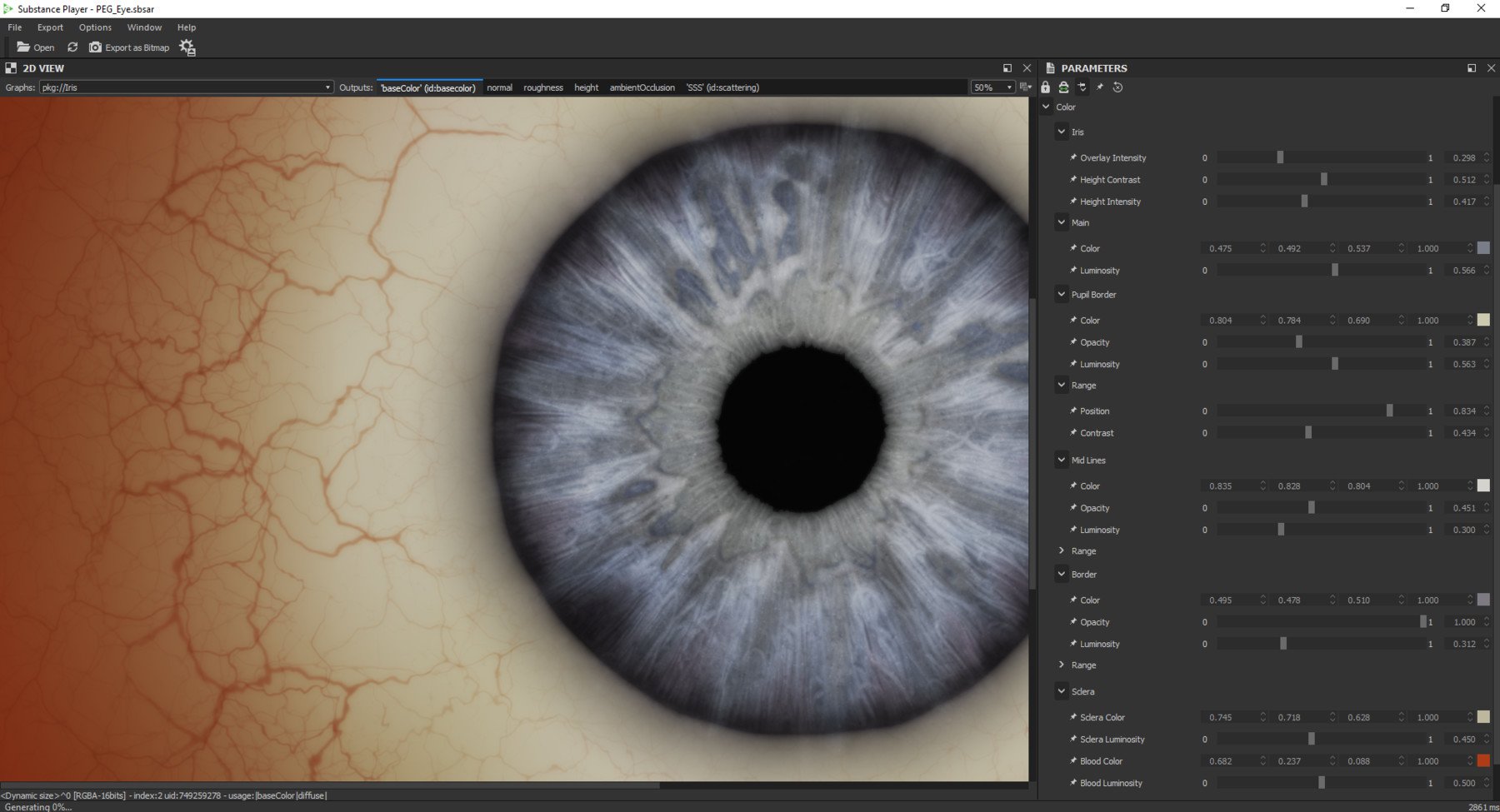The height and width of the screenshot is (812, 1500).
Task: Click the pin icon beside Pupil Border Opacity
Action: click(x=1073, y=341)
